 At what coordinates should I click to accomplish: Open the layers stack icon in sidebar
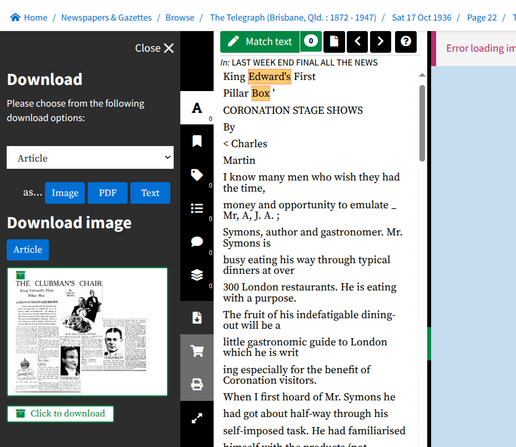pyautogui.click(x=197, y=275)
